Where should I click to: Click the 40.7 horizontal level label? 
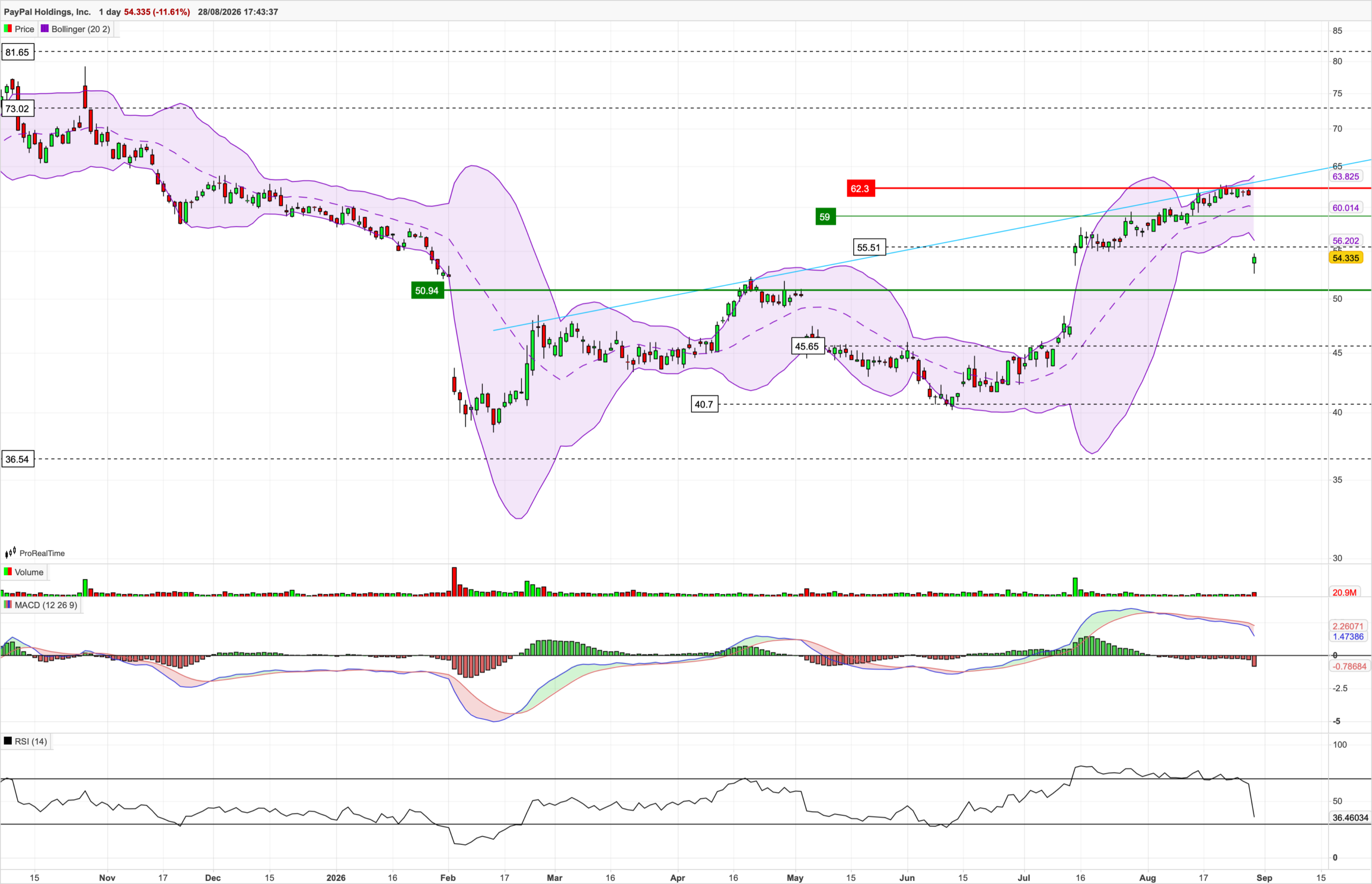point(704,404)
